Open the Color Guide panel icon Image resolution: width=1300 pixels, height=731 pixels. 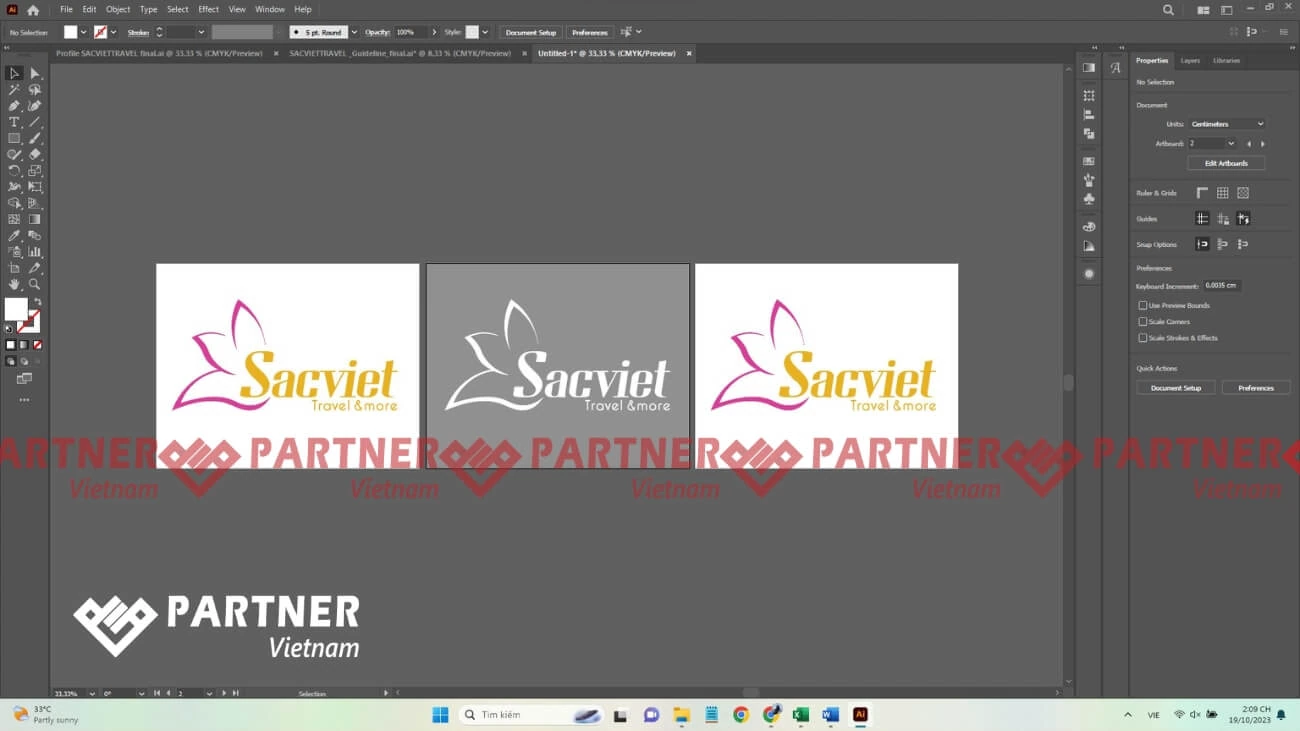click(1089, 246)
